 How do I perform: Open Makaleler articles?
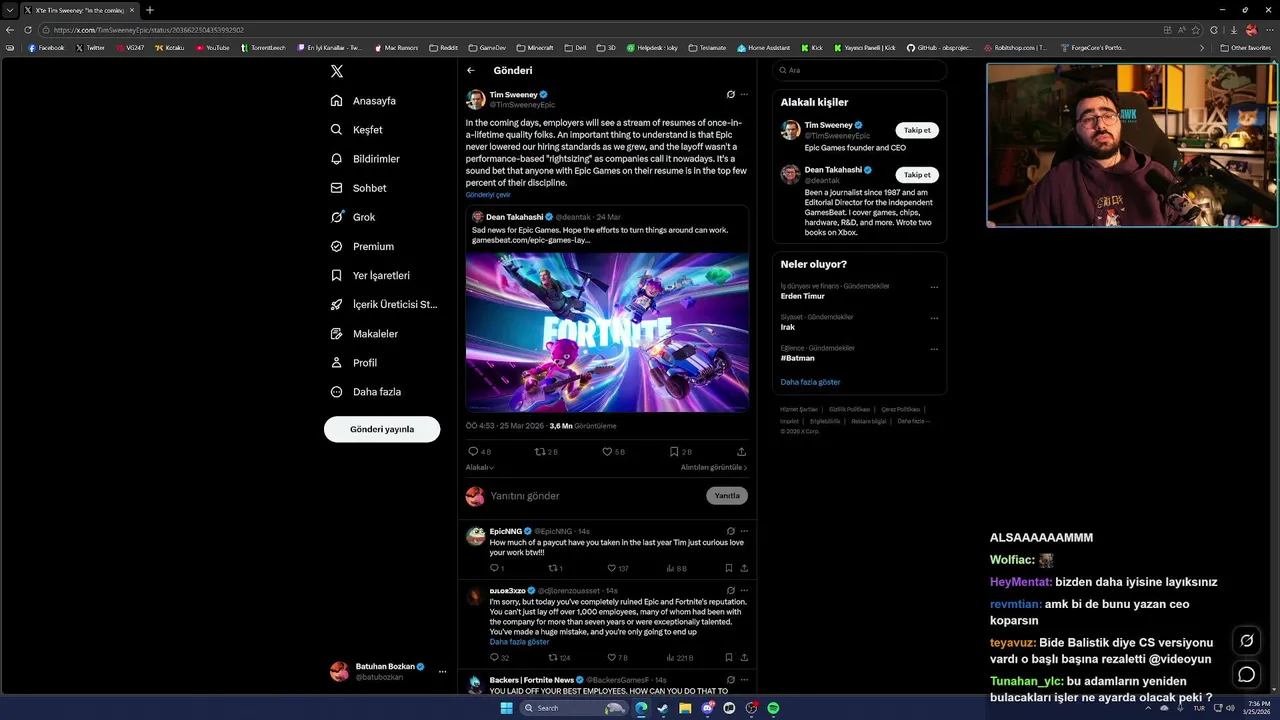[x=364, y=334]
